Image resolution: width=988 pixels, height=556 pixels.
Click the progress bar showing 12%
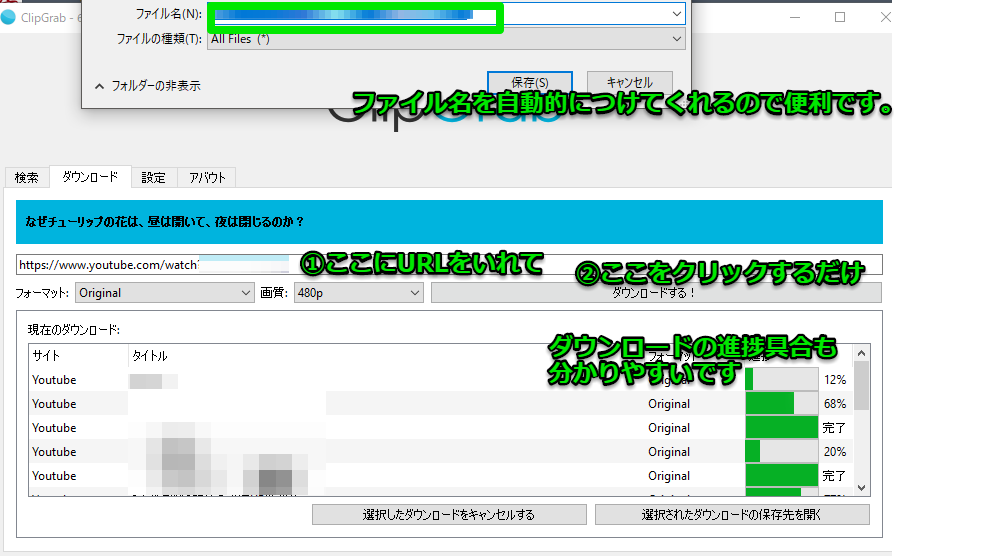click(x=780, y=380)
